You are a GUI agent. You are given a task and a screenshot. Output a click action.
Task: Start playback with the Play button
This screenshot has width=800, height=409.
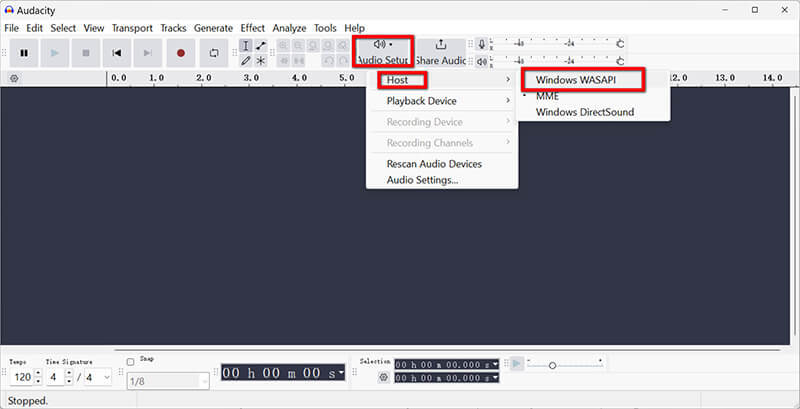[55, 53]
